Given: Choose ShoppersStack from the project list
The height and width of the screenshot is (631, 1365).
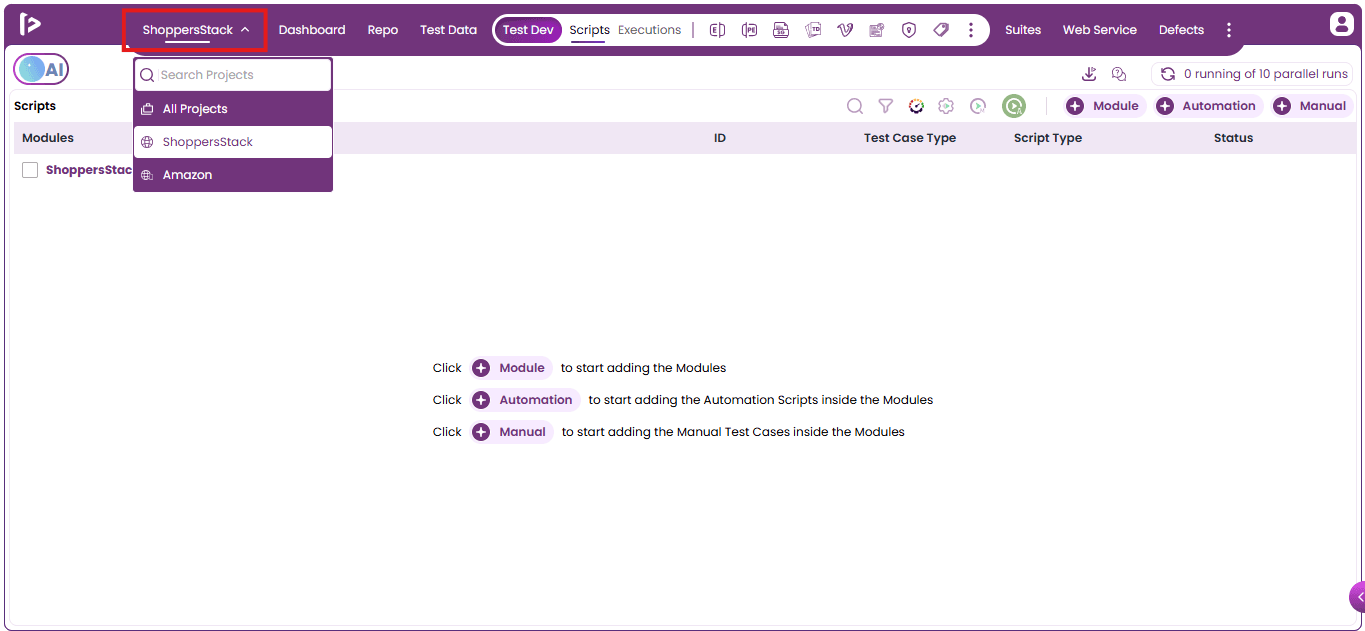Looking at the screenshot, I should pos(233,142).
